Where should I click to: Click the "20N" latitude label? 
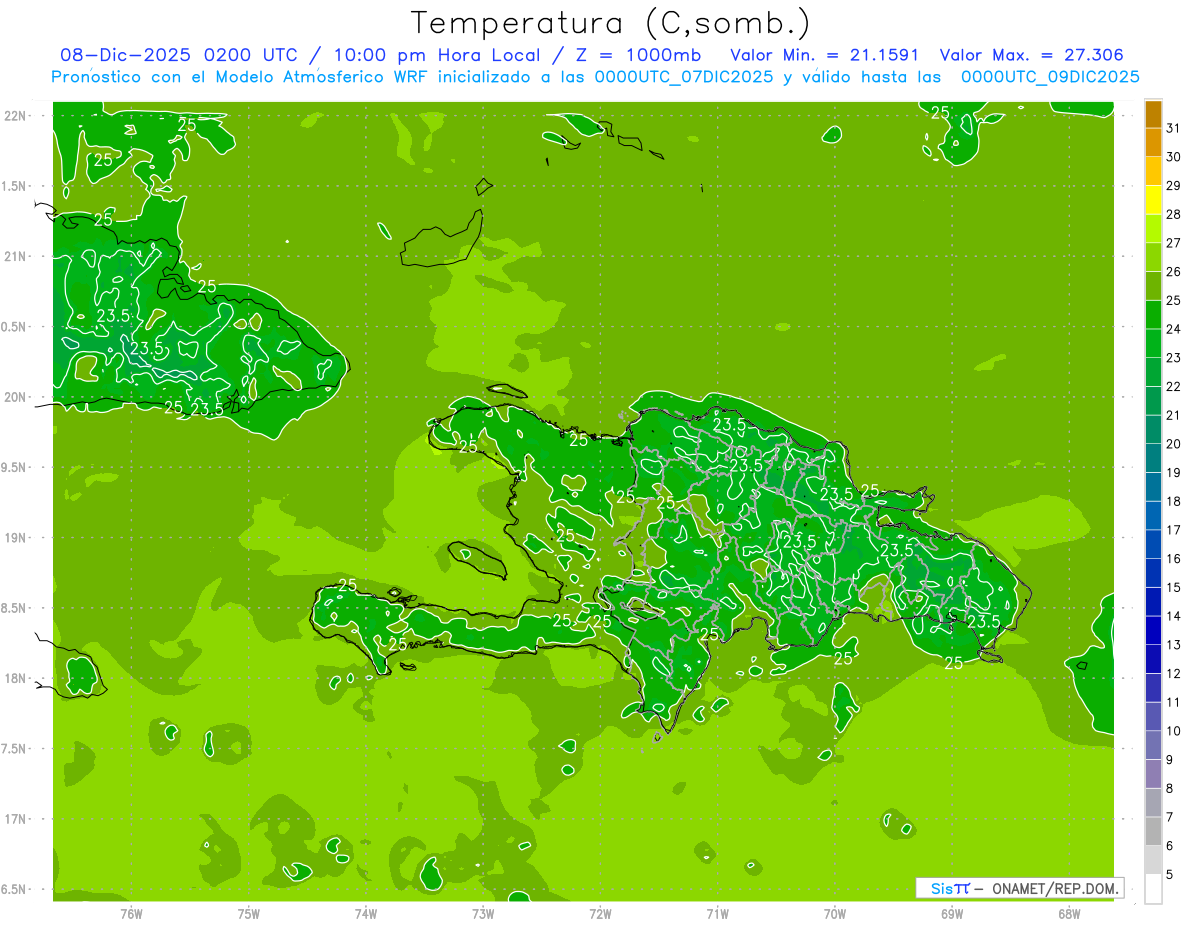click(x=17, y=397)
